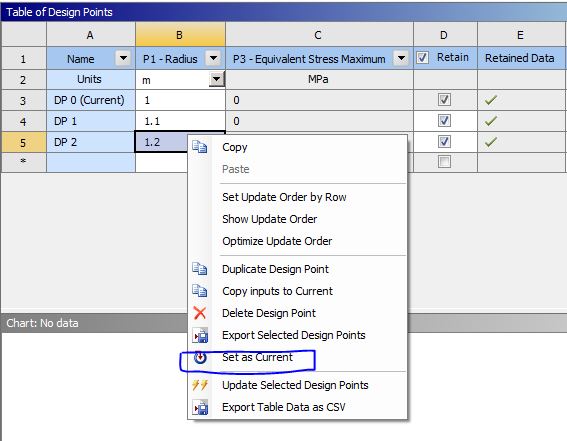Click the green check mark for DP 0
The height and width of the screenshot is (441, 567).
point(491,100)
